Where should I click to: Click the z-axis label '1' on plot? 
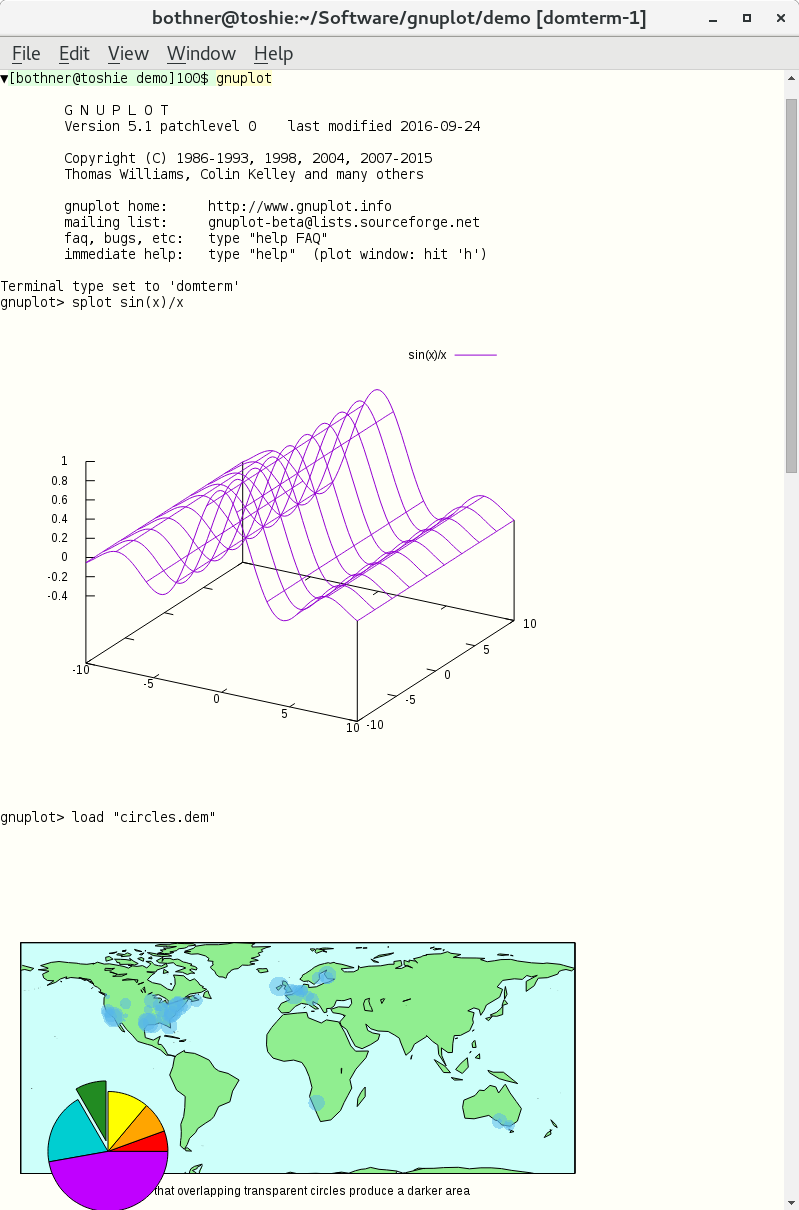tap(64, 461)
